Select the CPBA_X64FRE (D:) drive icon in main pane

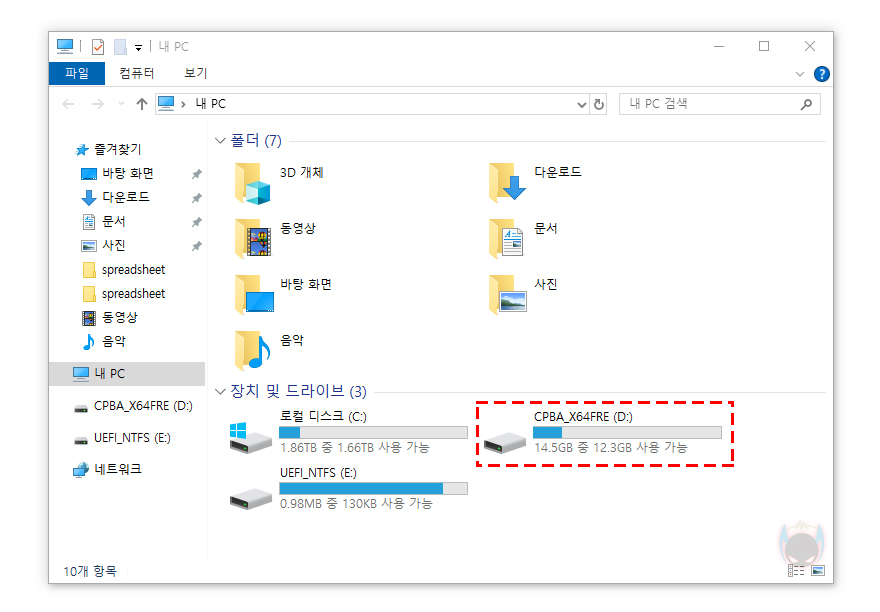tap(505, 442)
